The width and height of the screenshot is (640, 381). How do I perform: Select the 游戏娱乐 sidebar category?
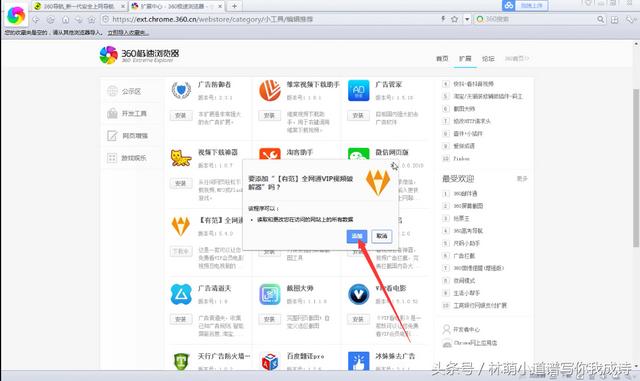[131, 158]
